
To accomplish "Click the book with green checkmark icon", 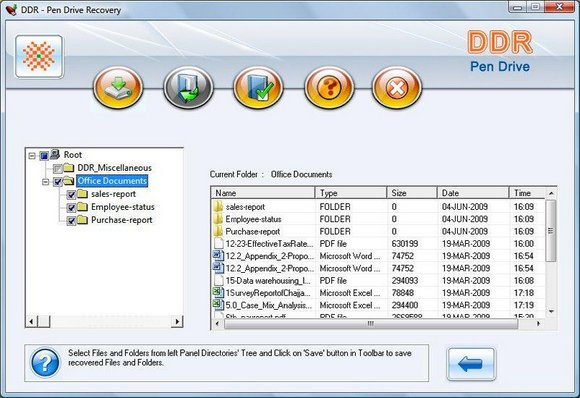I will coord(258,88).
